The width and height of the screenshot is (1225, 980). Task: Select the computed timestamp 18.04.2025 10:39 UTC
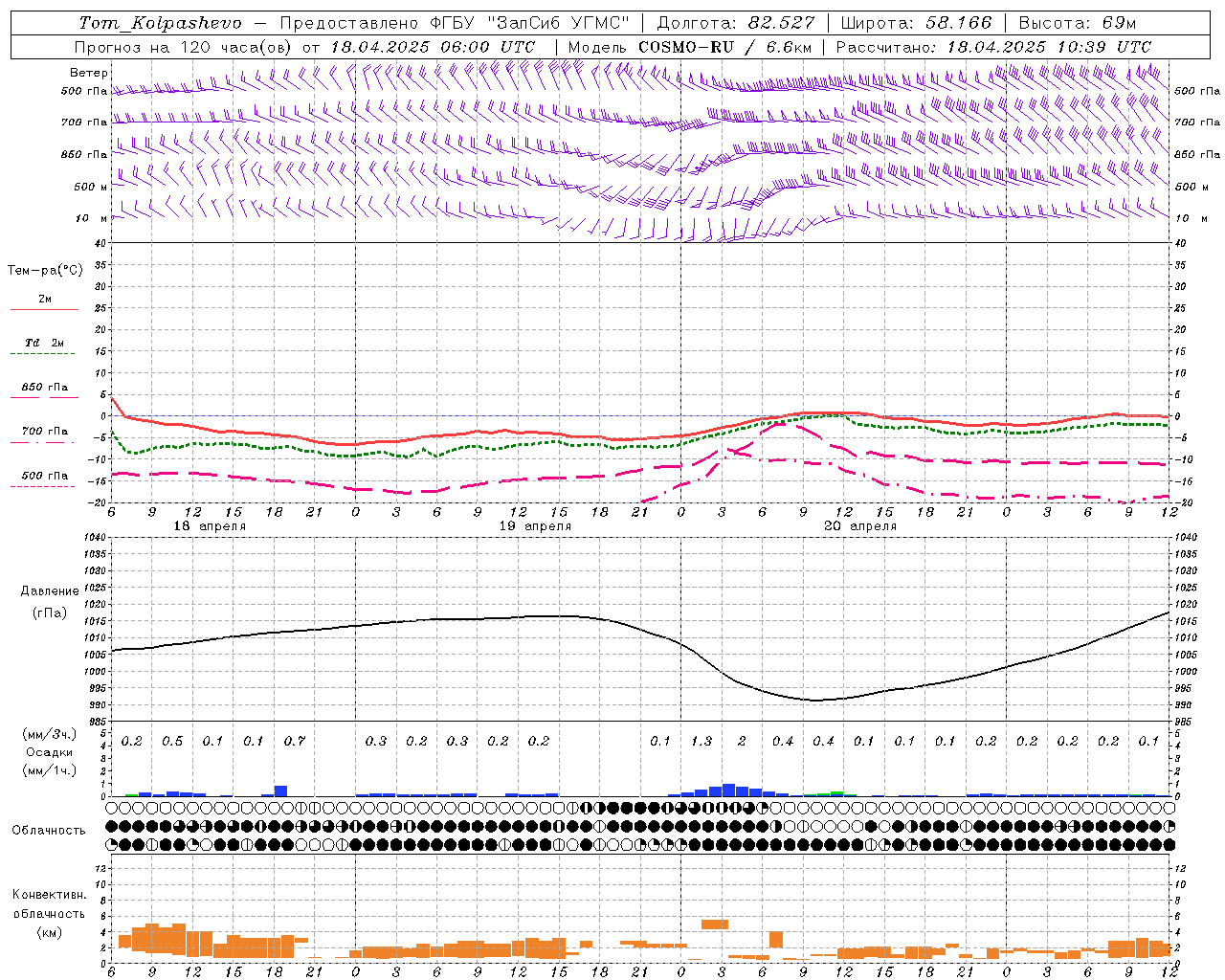pos(1049,47)
